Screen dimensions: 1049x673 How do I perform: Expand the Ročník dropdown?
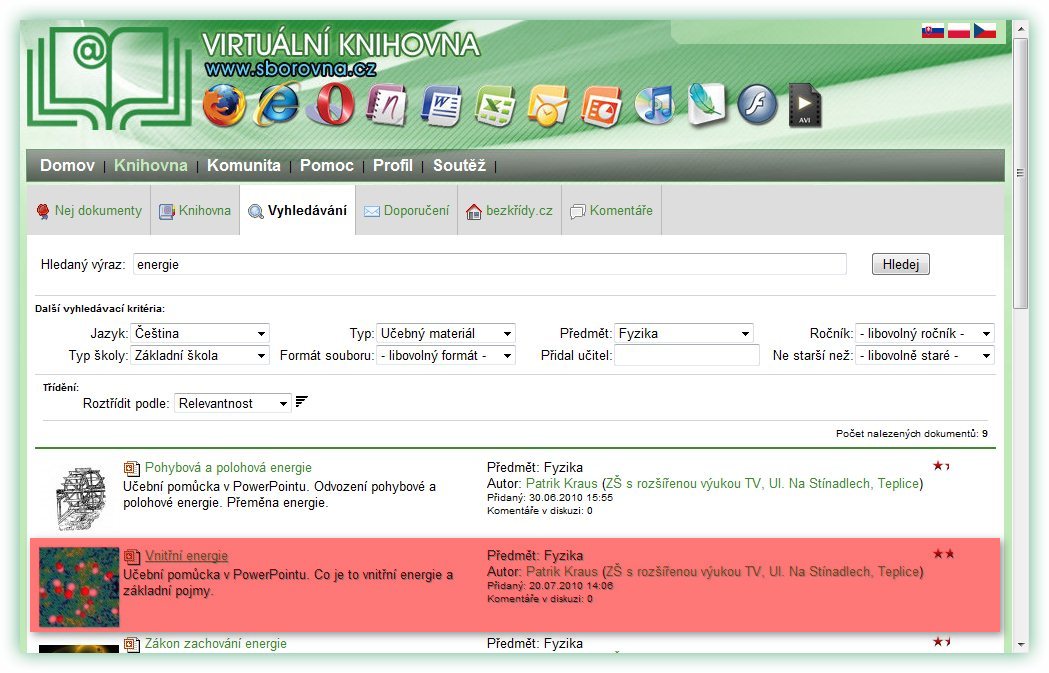coord(925,333)
